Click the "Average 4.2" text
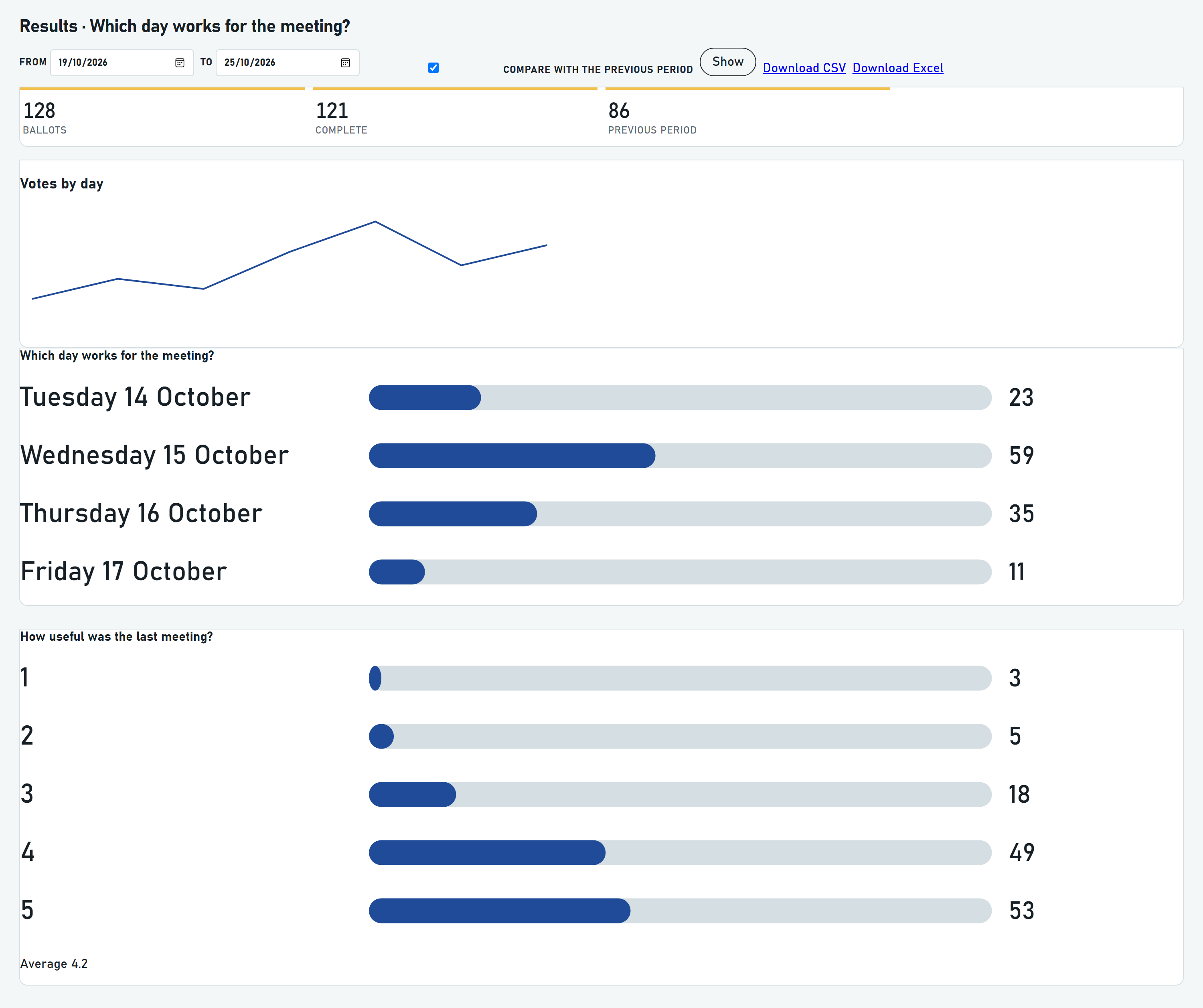The image size is (1203, 1008). pos(54,964)
